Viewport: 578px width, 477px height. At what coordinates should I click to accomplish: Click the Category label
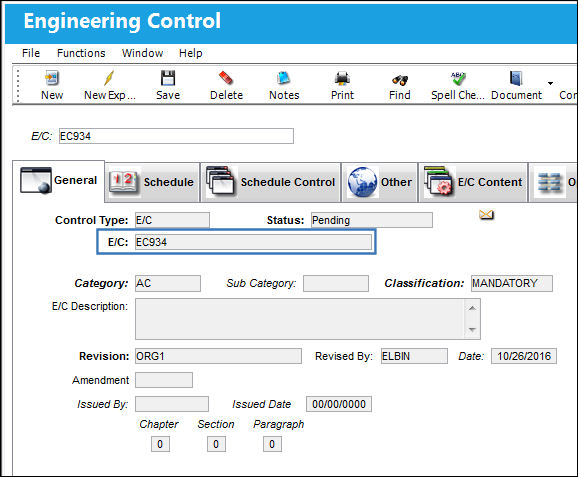(x=101, y=283)
